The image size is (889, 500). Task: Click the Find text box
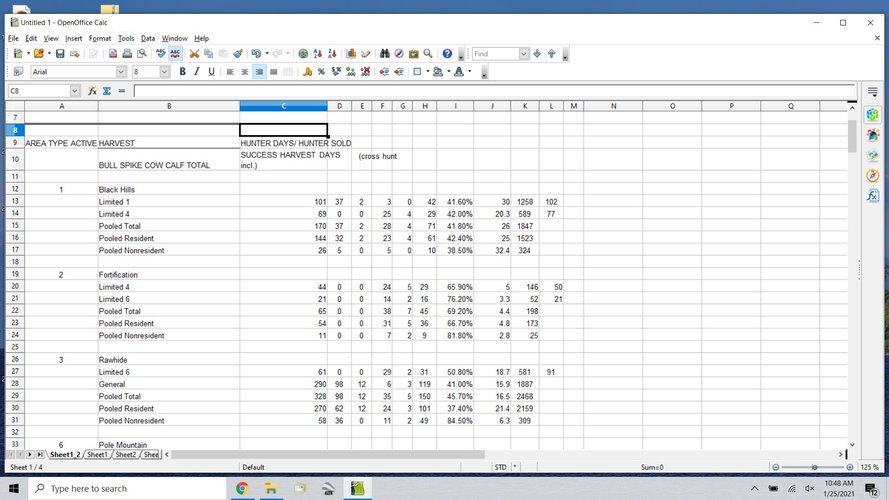coord(496,53)
